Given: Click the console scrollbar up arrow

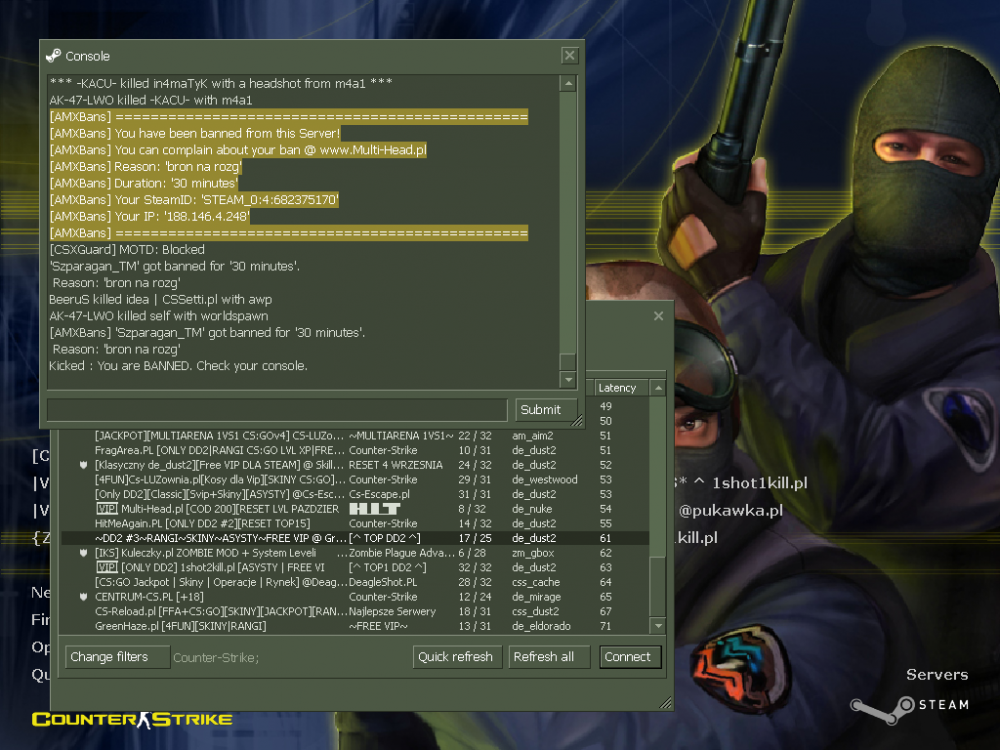Looking at the screenshot, I should tap(568, 84).
